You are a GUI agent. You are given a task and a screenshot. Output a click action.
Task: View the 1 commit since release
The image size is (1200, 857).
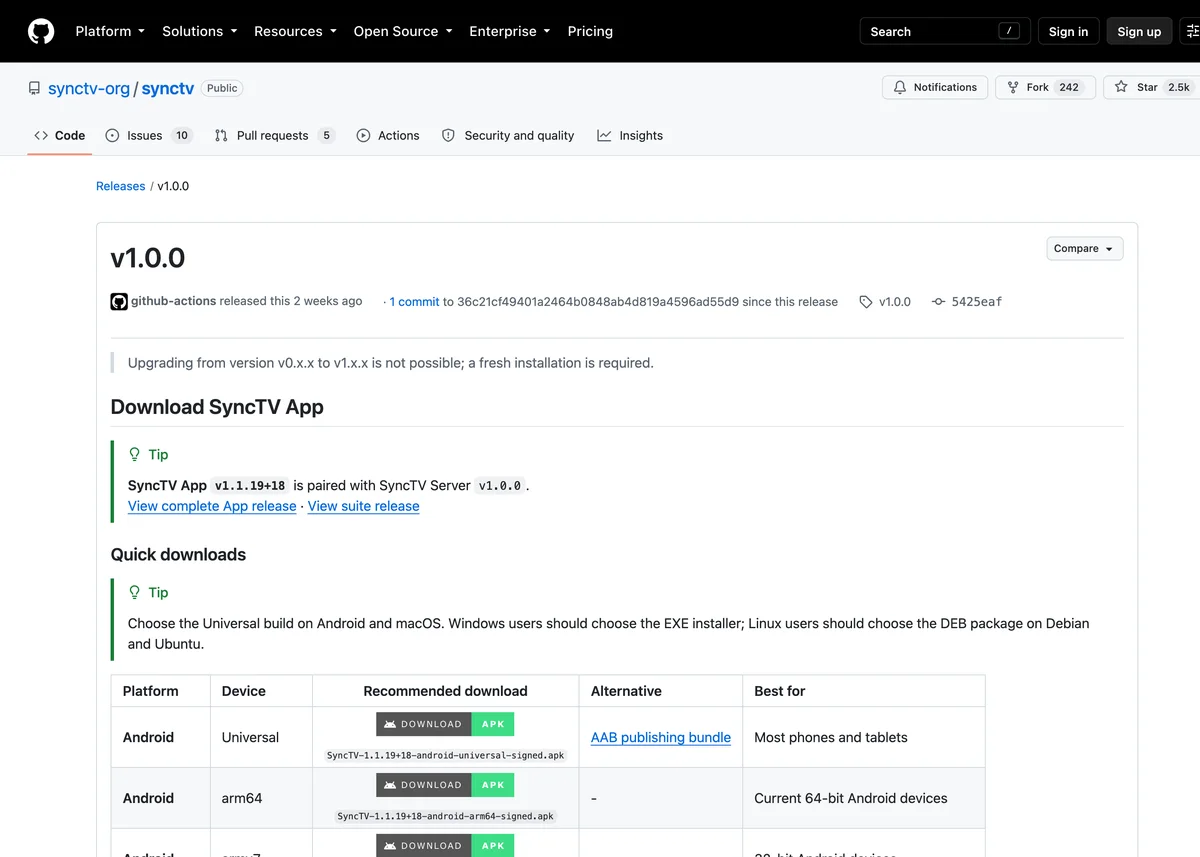point(414,301)
